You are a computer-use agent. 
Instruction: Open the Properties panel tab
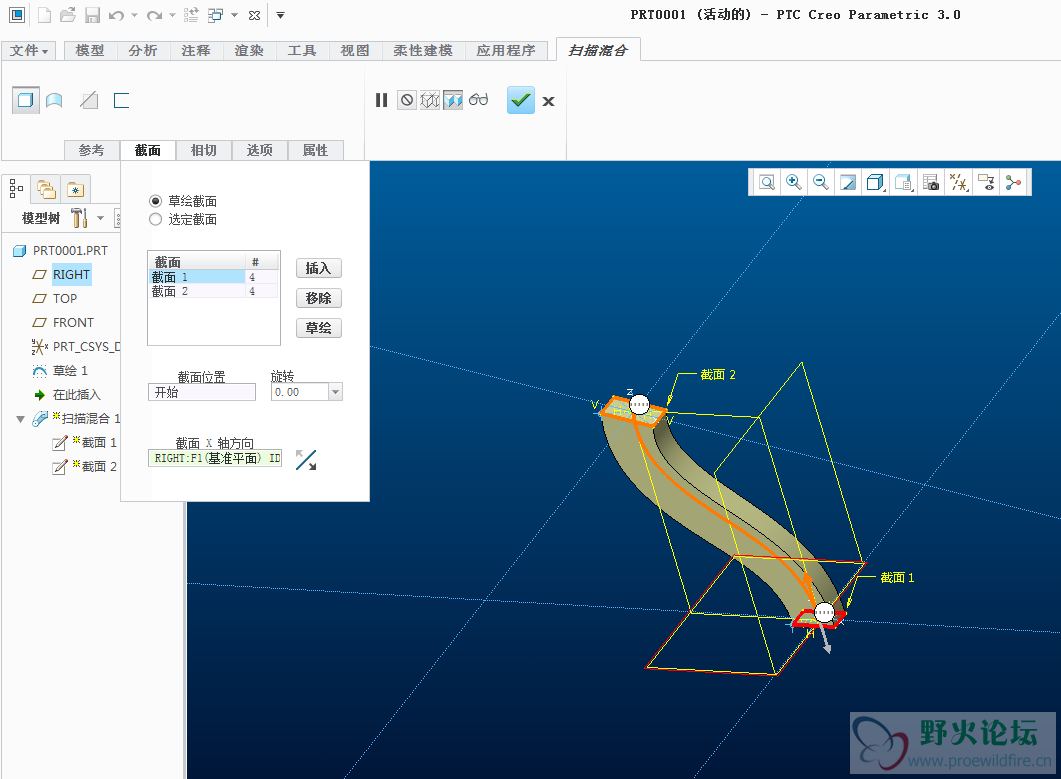(315, 150)
